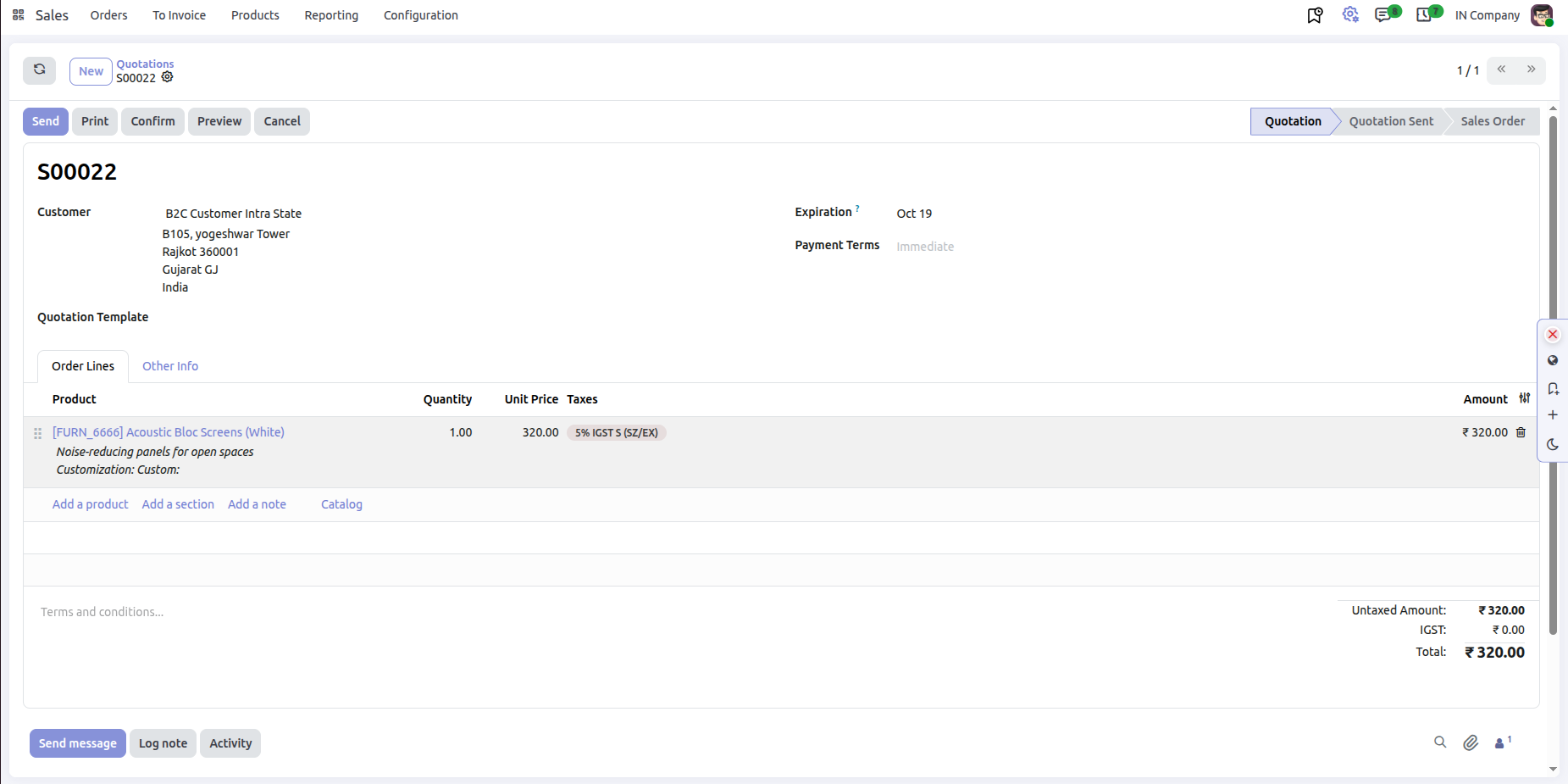Open the Quotations breadcrumb link

145,64
